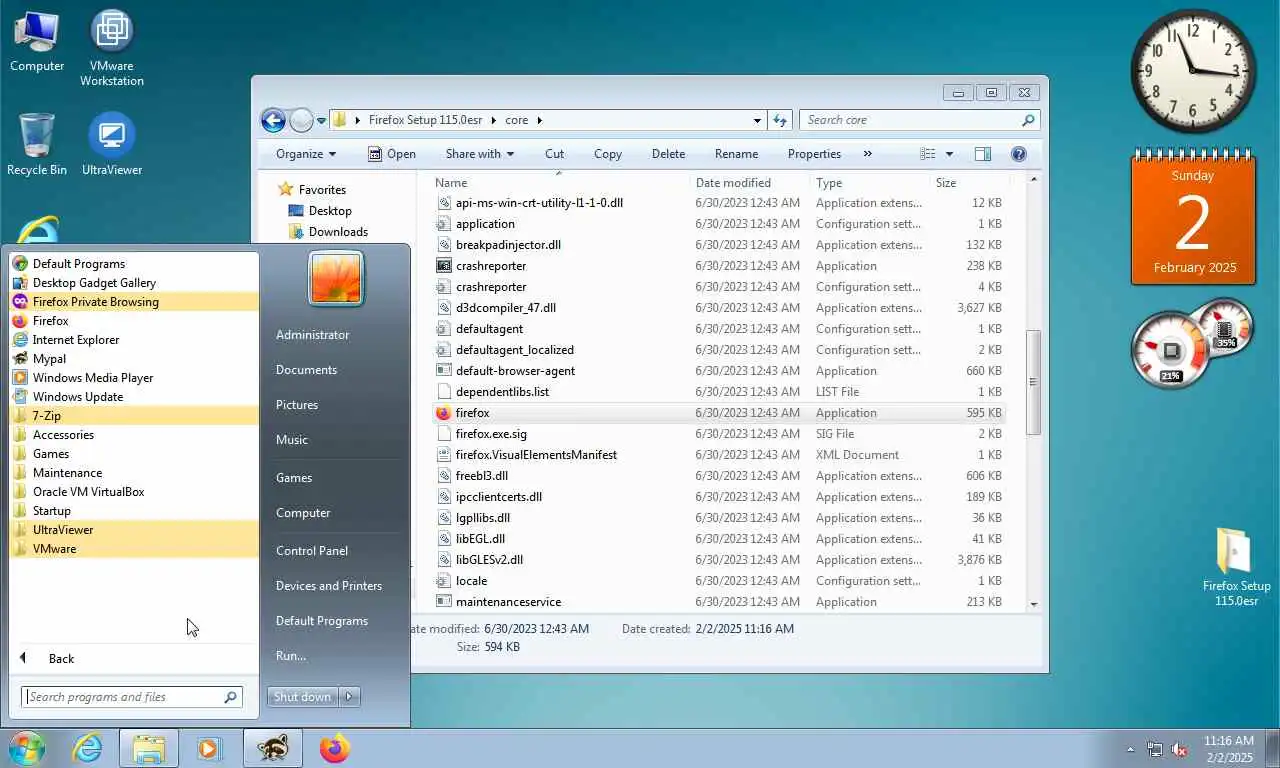Image resolution: width=1280 pixels, height=768 pixels.
Task: Click Documents in Start menu right pane
Action: (x=307, y=370)
